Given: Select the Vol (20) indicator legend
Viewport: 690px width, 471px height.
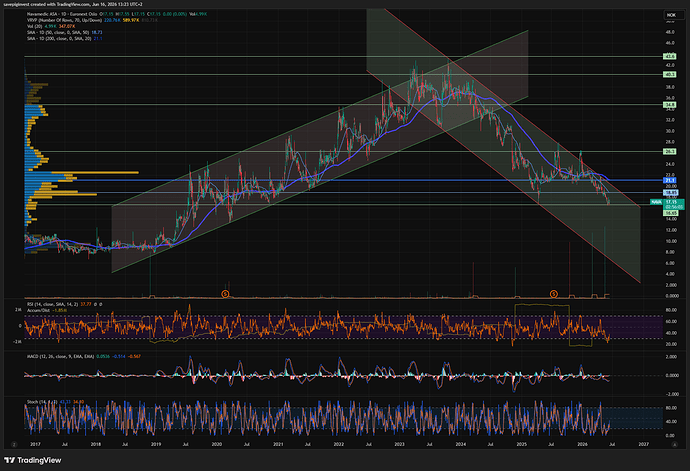Looking at the screenshot, I should tap(34, 26).
